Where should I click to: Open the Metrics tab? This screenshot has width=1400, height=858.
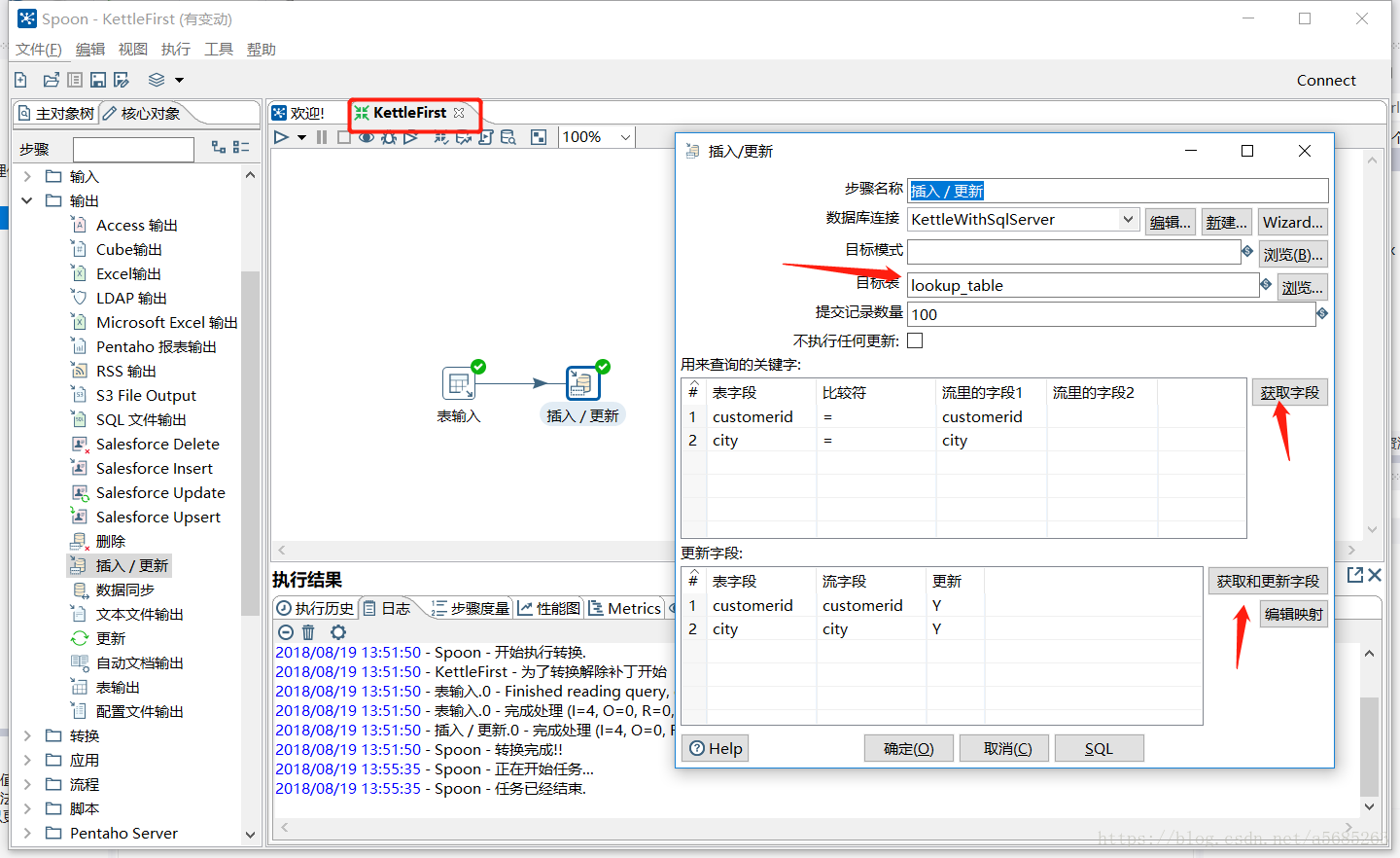pyautogui.click(x=625, y=609)
